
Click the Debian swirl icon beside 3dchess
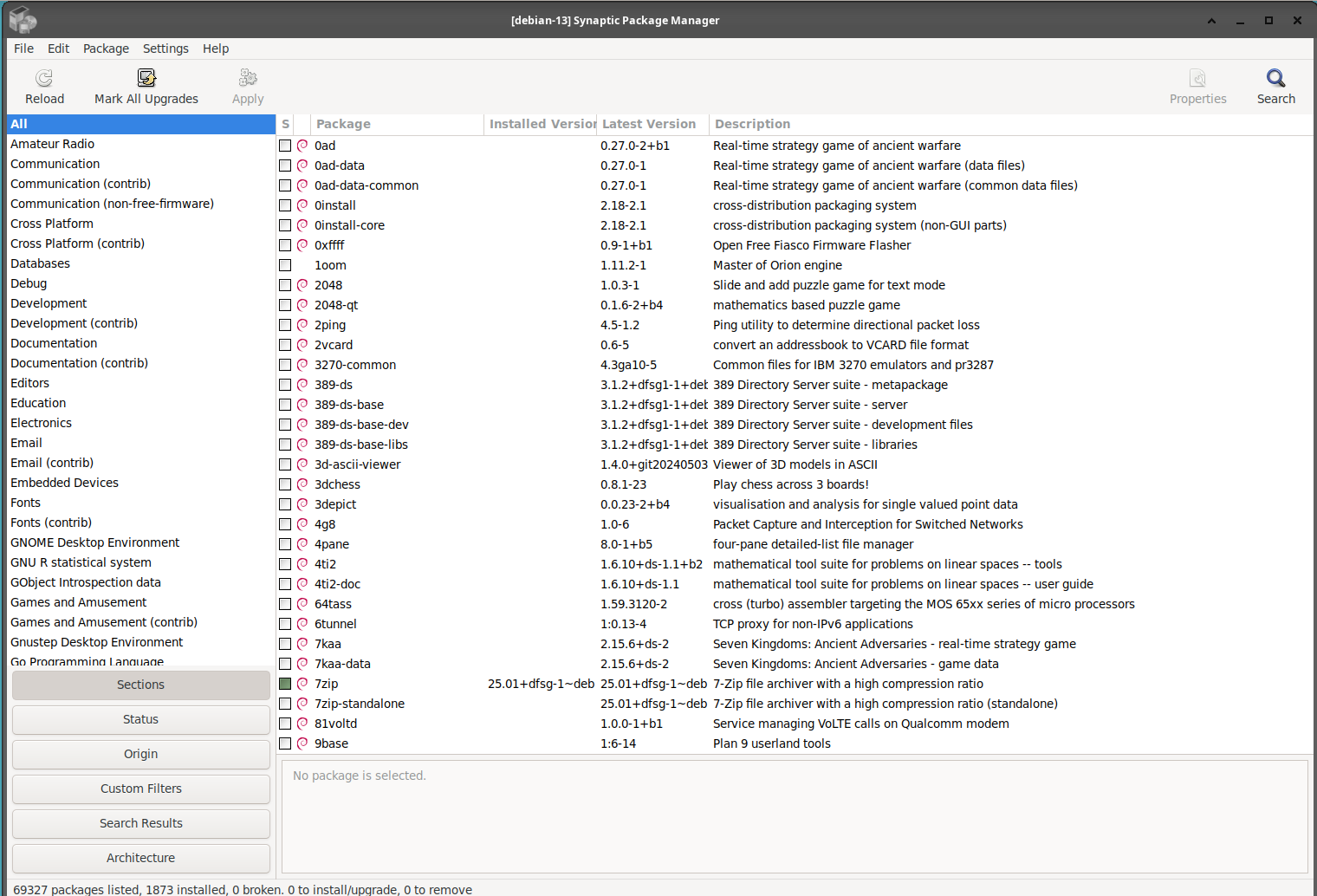pyautogui.click(x=302, y=484)
